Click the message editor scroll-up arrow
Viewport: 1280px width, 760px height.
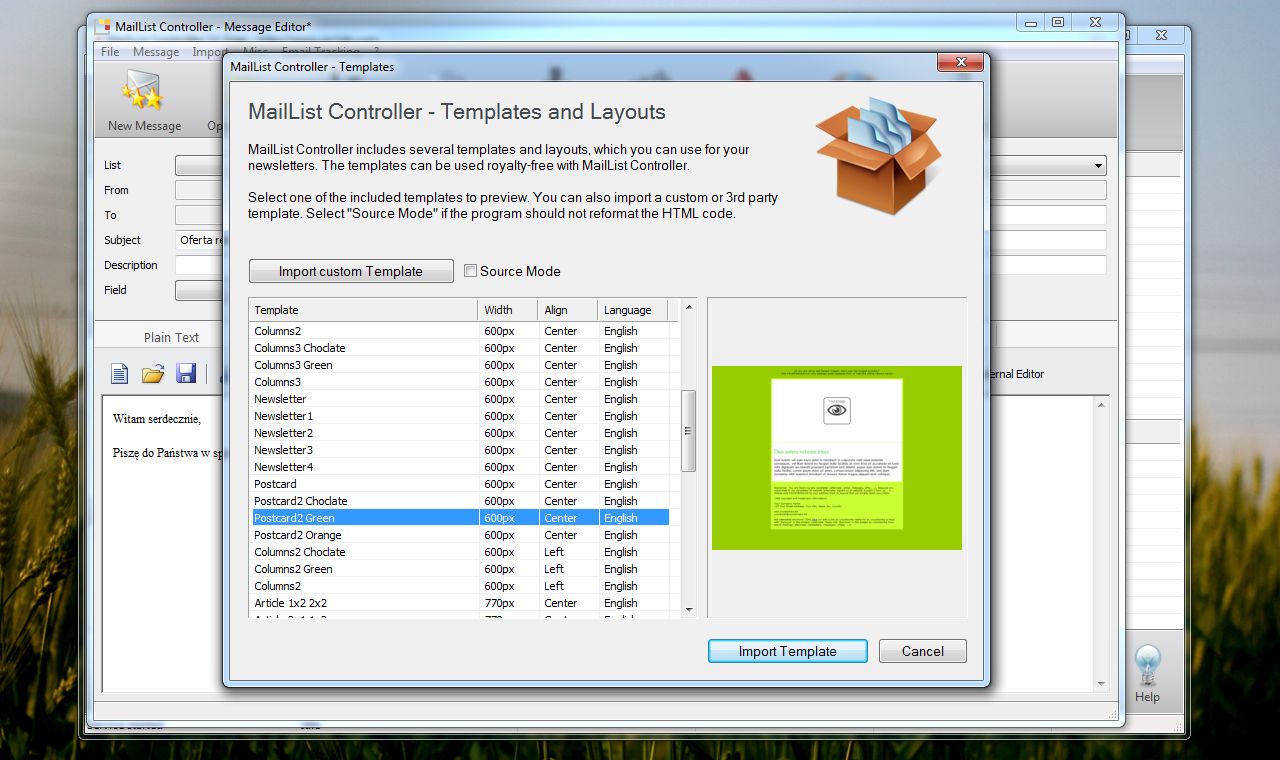[1102, 406]
